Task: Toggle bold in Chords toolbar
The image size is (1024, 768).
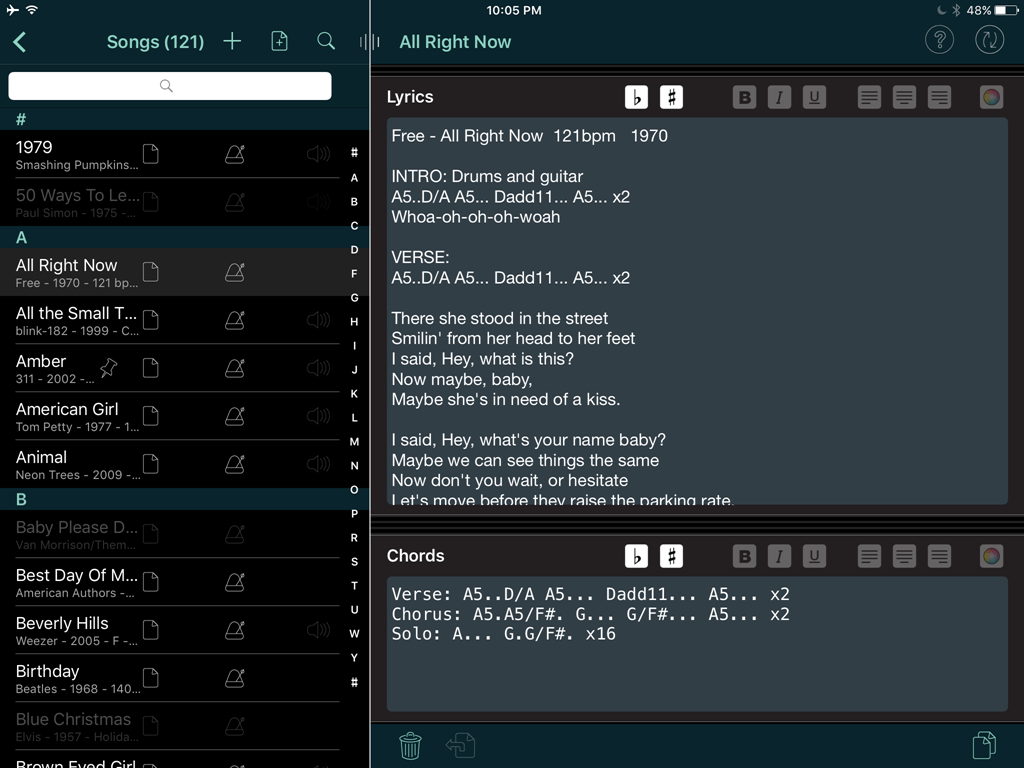Action: (x=744, y=556)
